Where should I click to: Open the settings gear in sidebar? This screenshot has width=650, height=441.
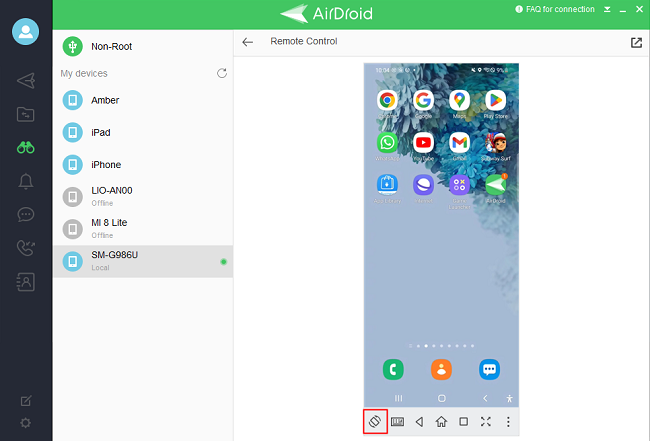click(x=26, y=423)
